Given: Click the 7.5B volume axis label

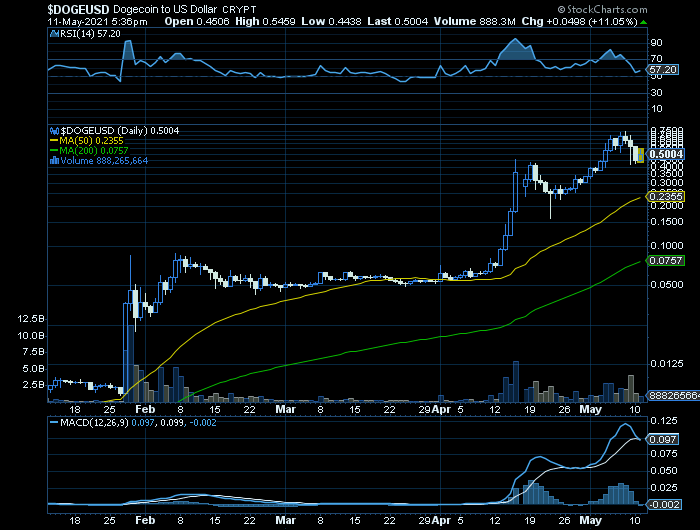Looking at the screenshot, I should pyautogui.click(x=33, y=352).
